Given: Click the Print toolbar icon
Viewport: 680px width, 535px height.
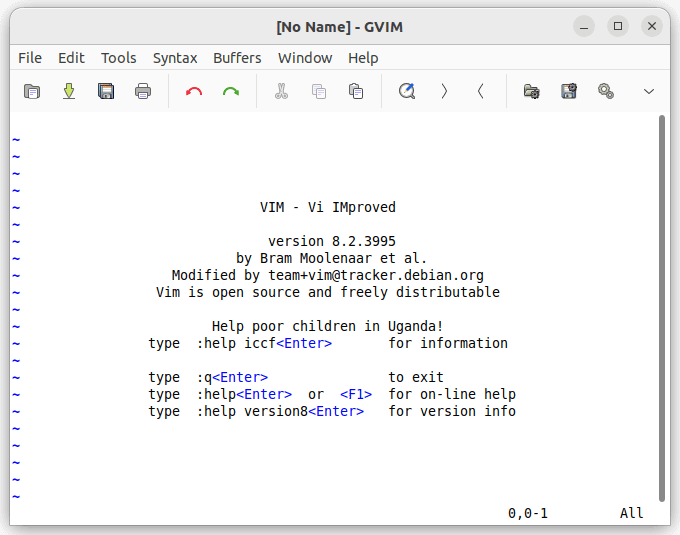Looking at the screenshot, I should [143, 91].
